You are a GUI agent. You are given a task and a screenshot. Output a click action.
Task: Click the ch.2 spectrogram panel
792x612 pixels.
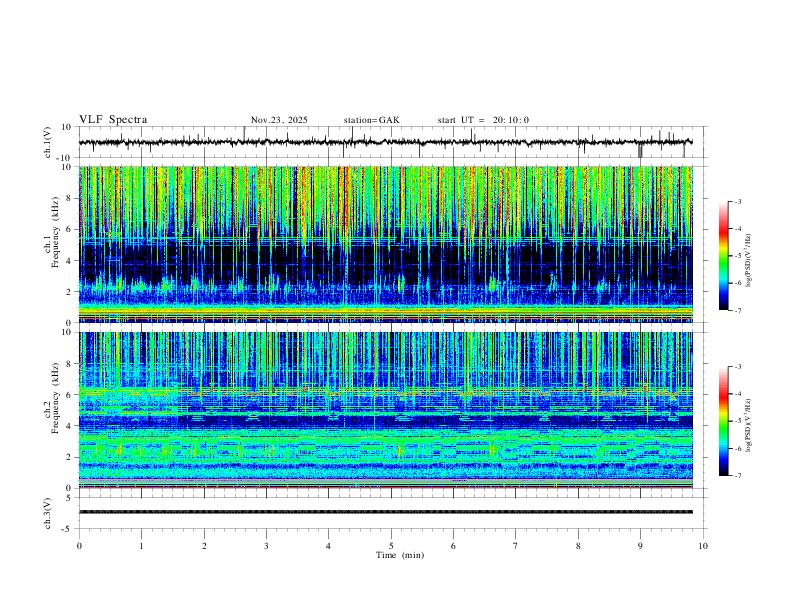(386, 410)
